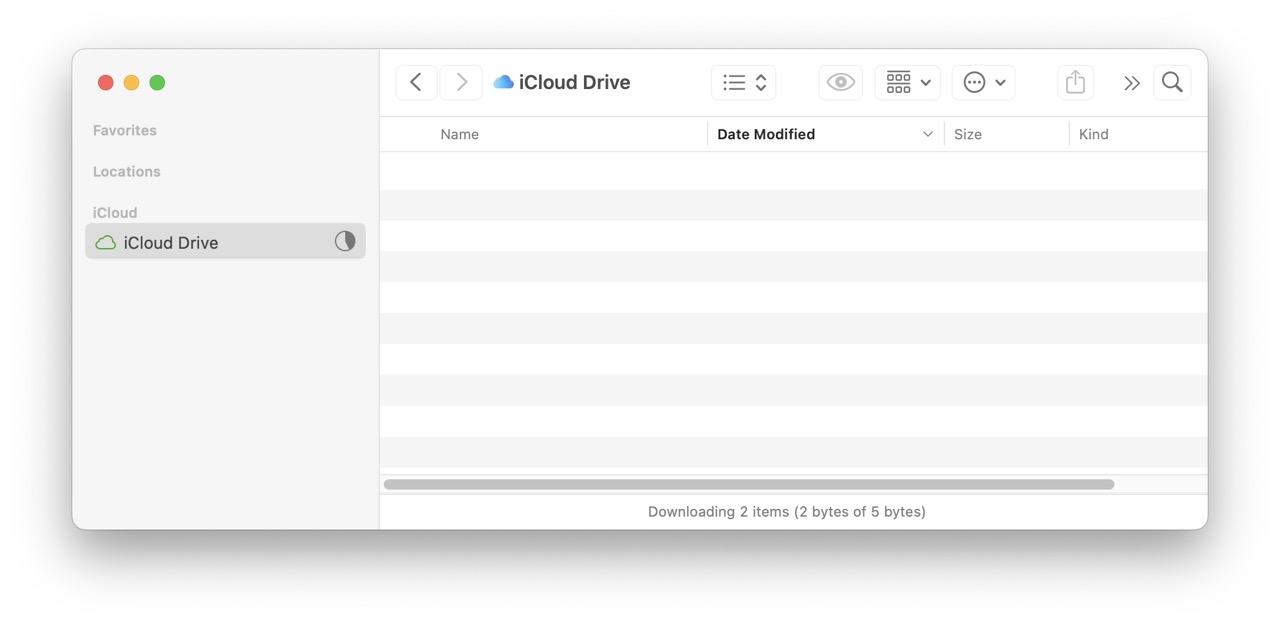1280x625 pixels.
Task: Sort by the Date Modified column header
Action: click(x=766, y=134)
